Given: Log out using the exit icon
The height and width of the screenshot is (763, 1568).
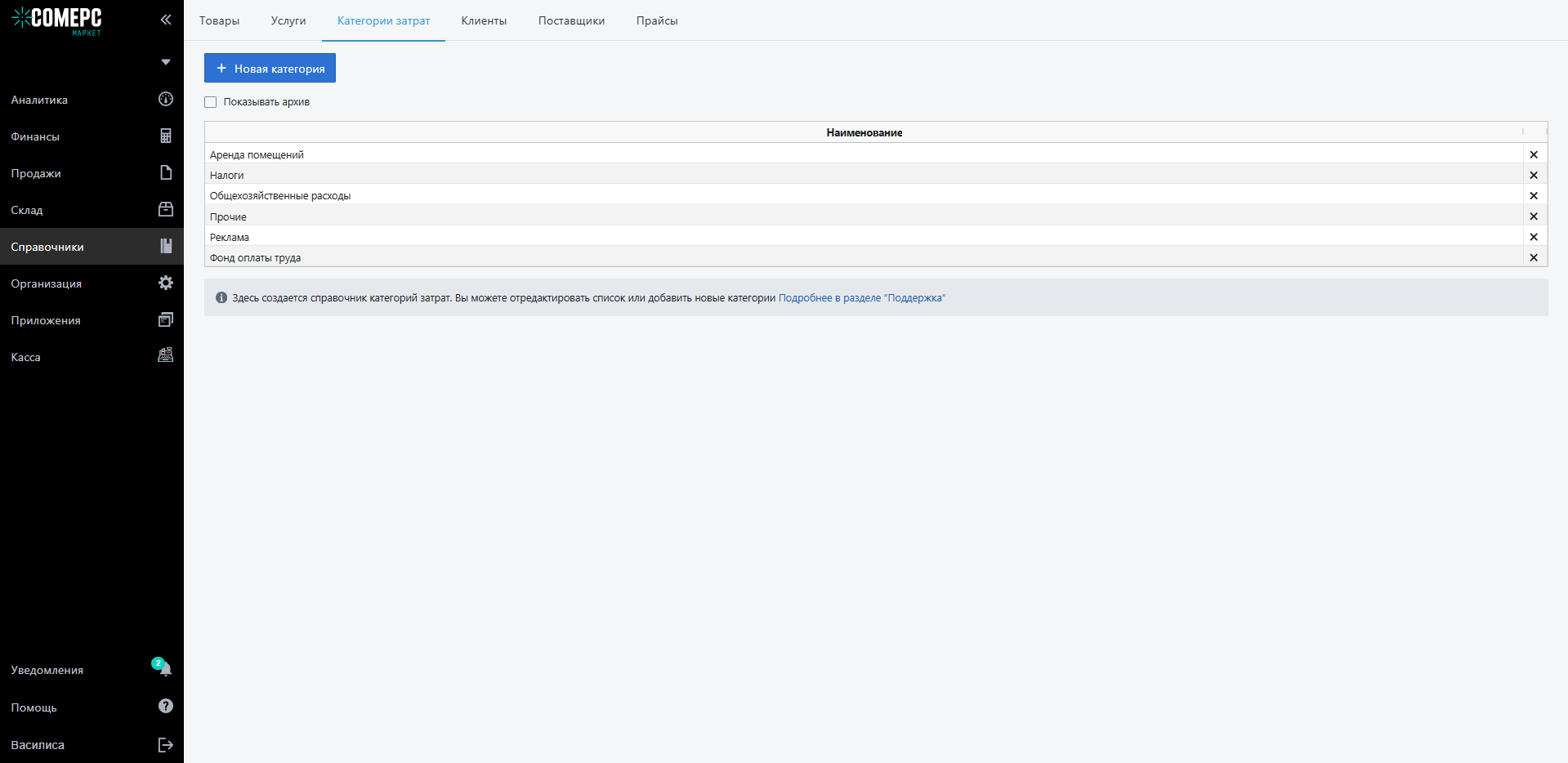Looking at the screenshot, I should point(165,744).
